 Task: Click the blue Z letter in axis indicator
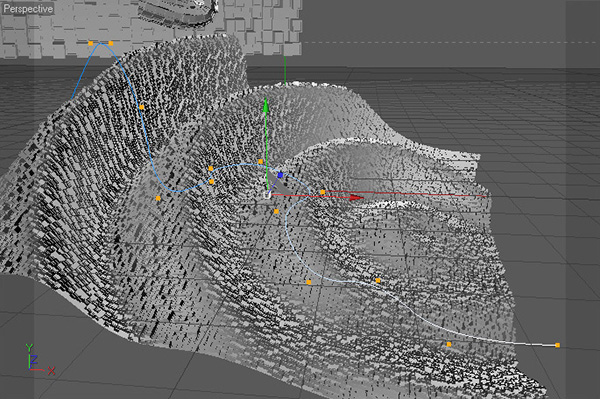[x=34, y=359]
